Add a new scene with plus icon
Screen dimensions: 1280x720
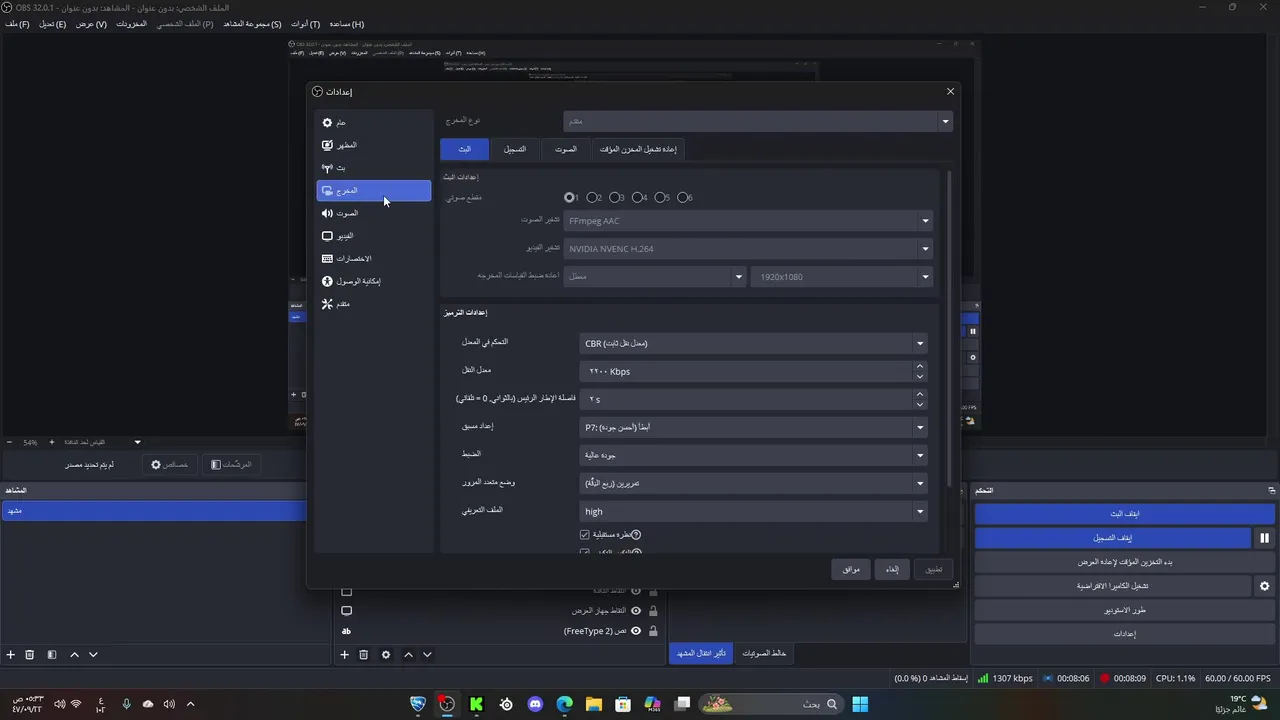(x=11, y=655)
